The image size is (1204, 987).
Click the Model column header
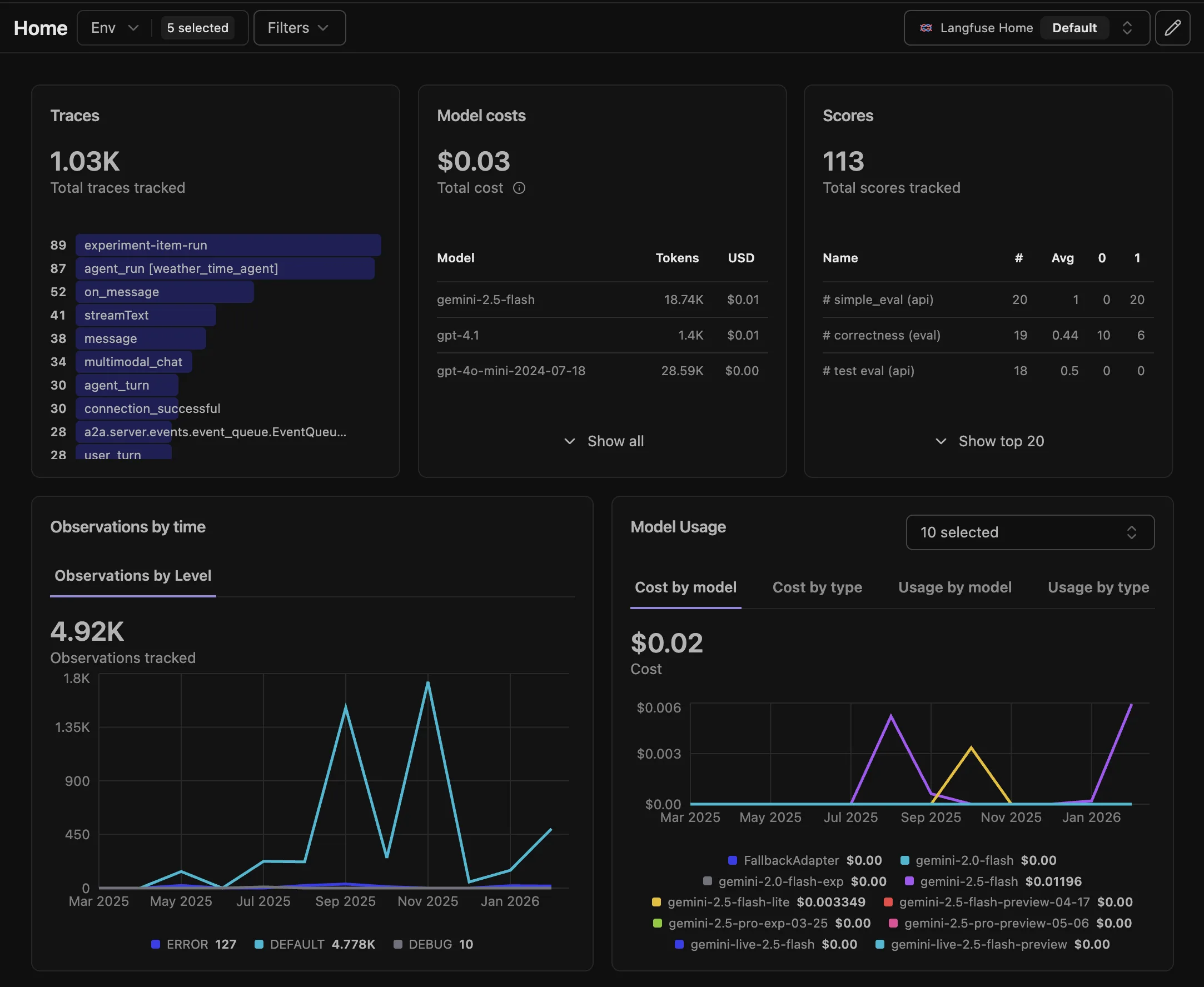pos(456,258)
